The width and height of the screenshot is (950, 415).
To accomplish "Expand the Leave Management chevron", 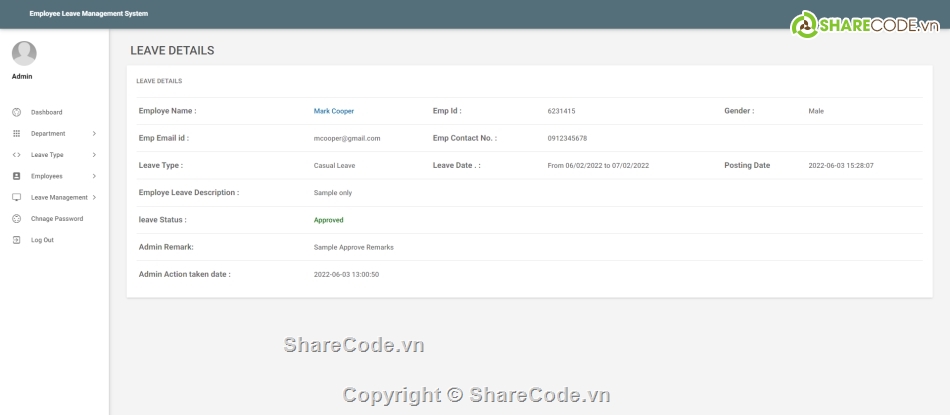I will [94, 197].
